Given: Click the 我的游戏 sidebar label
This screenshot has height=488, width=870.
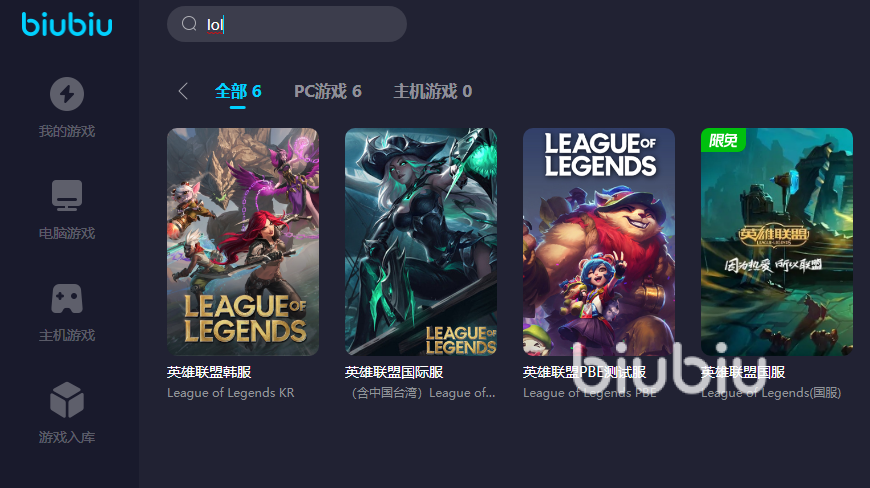Looking at the screenshot, I should coord(67,131).
